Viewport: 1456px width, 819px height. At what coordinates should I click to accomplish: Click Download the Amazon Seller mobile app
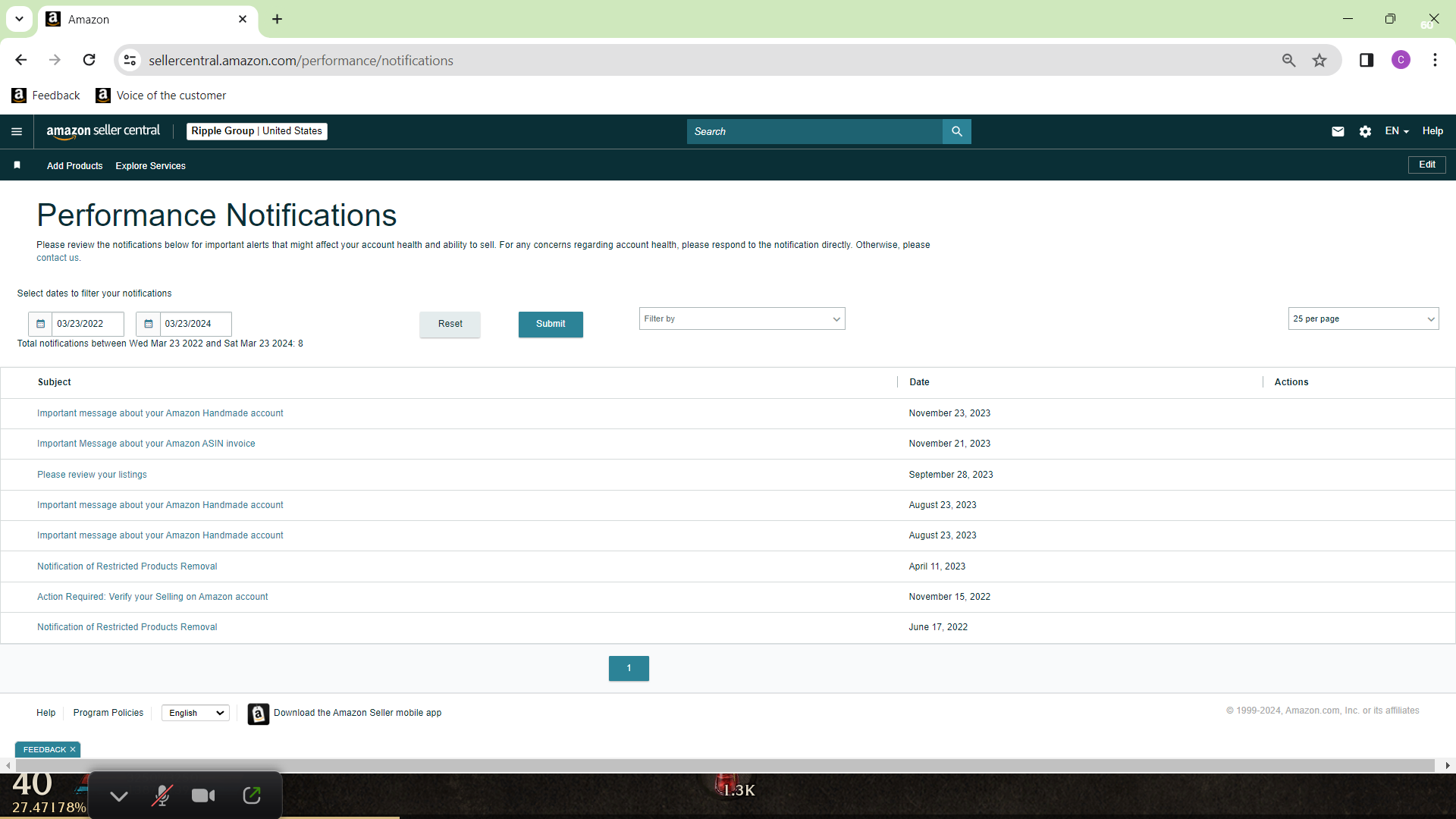tap(357, 713)
